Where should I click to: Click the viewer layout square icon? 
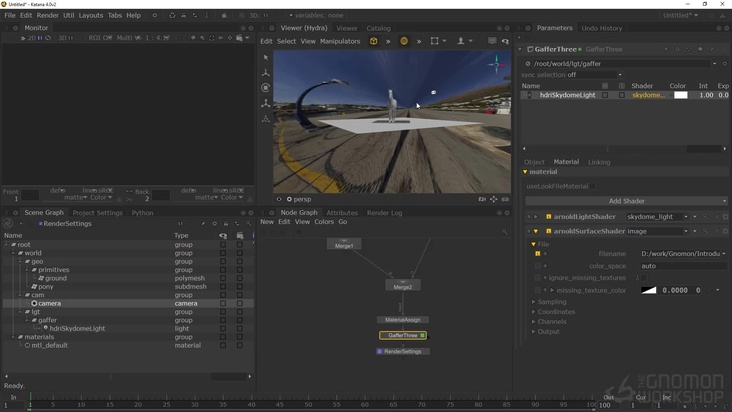pos(435,41)
